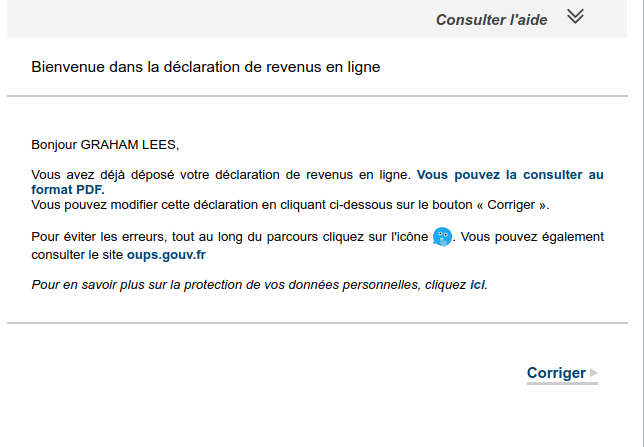This screenshot has height=447, width=644.
Task: Click the grey help bar background
Action: tap(200, 18)
